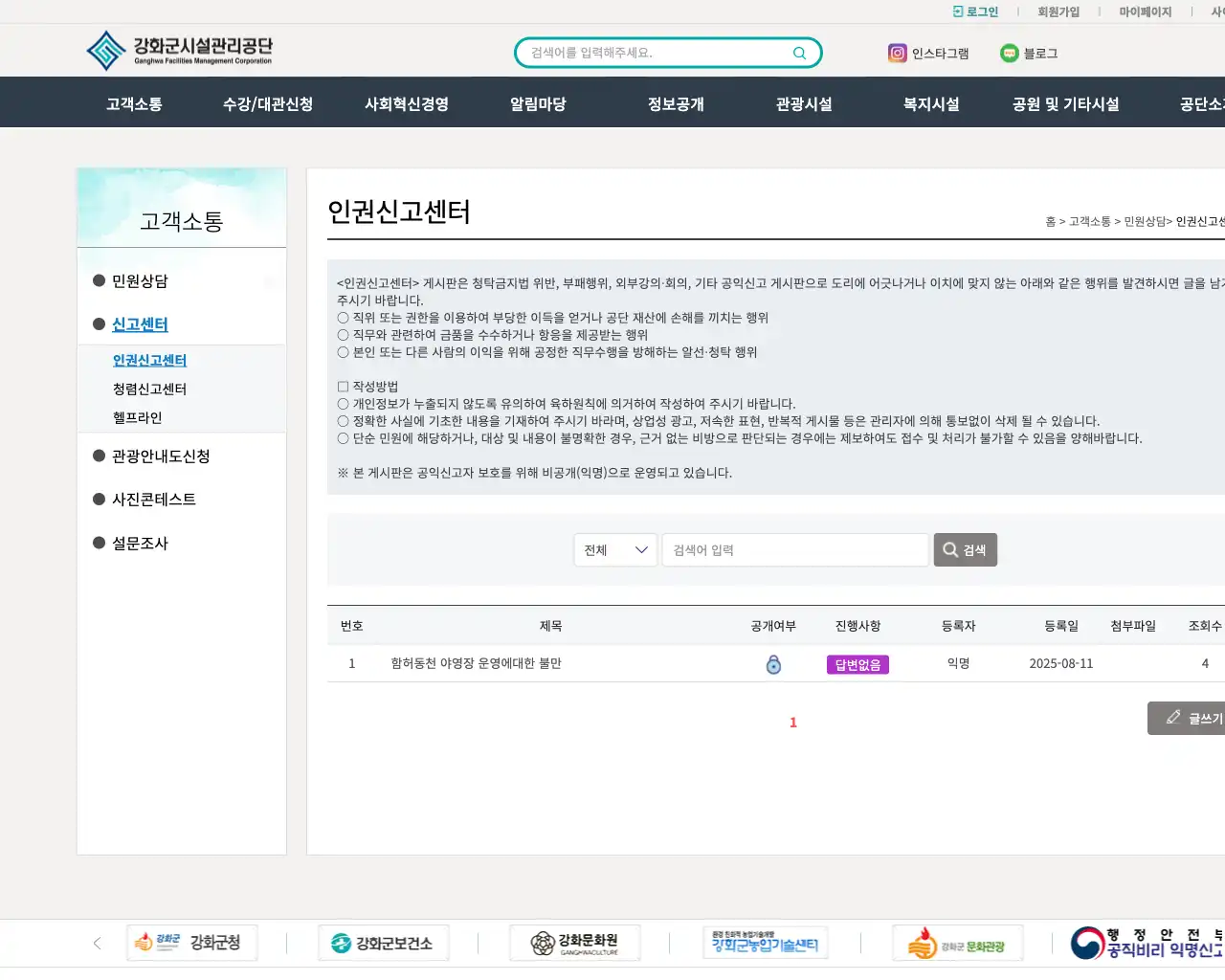1225x980 pixels.
Task: Expand the 신고센터 sidebar menu
Action: (137, 324)
